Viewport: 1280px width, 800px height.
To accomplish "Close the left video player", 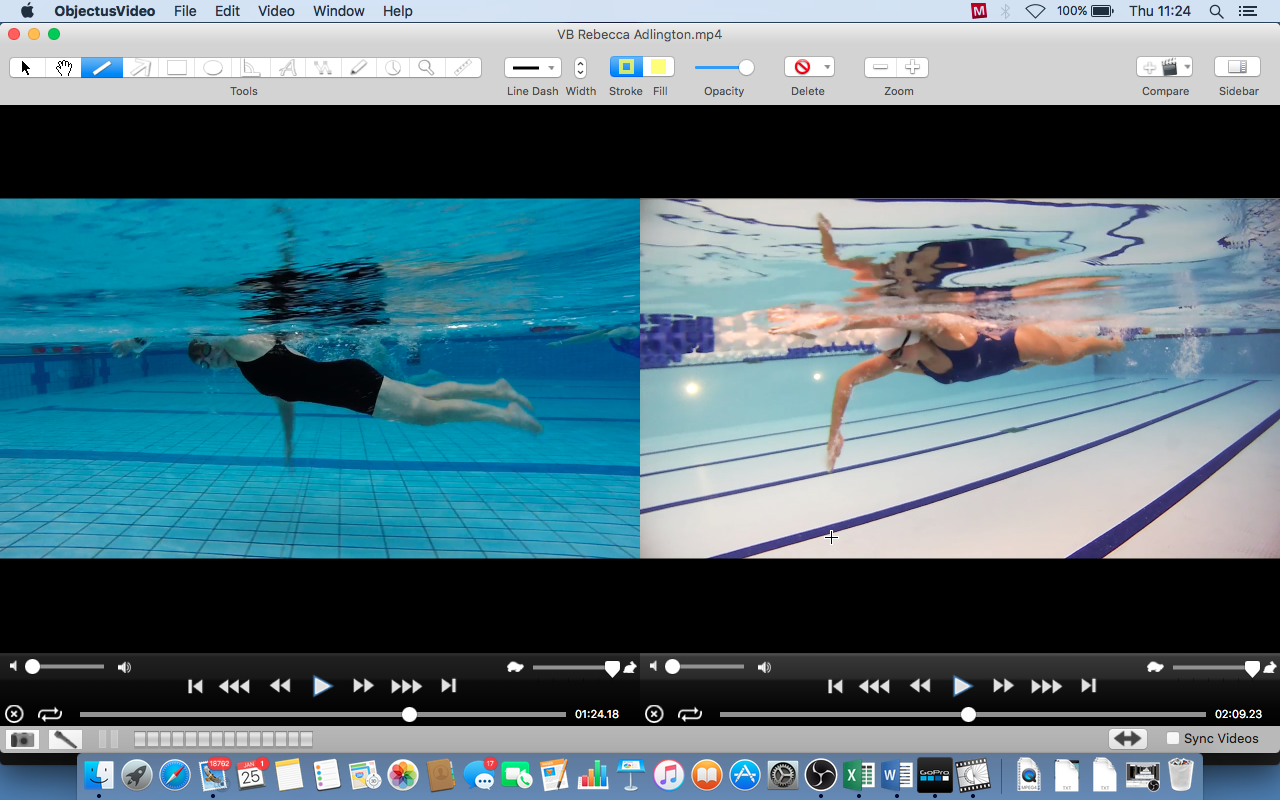I will click(x=14, y=714).
